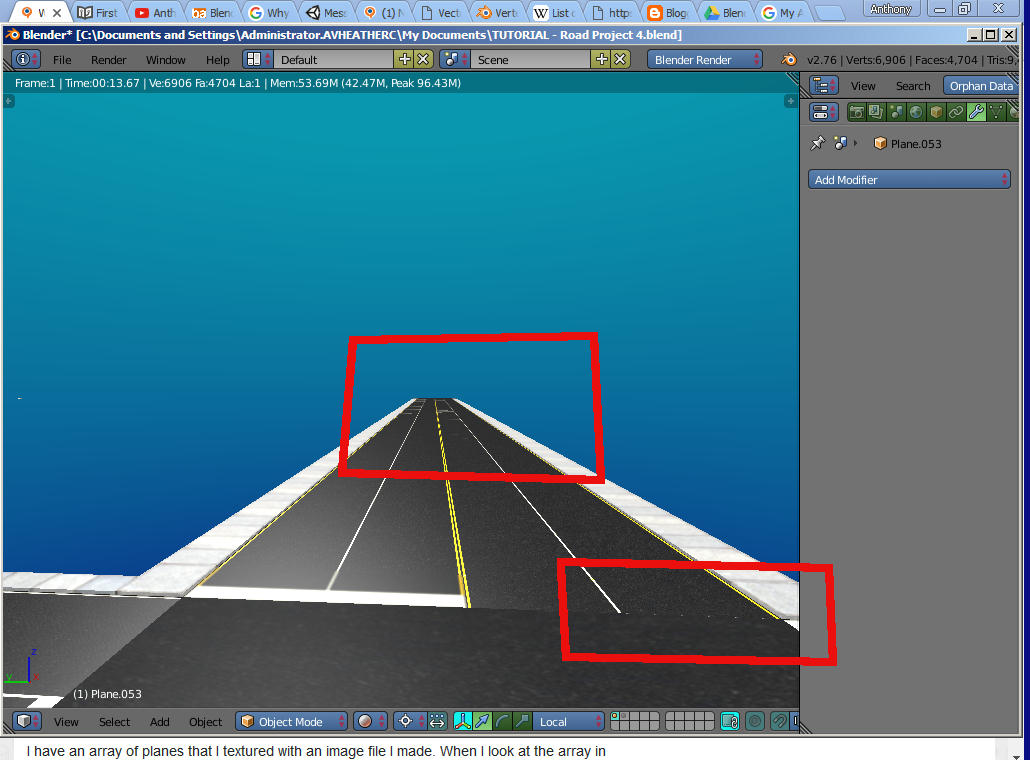
Task: Open the Local transform orientation dropdown
Action: [565, 721]
